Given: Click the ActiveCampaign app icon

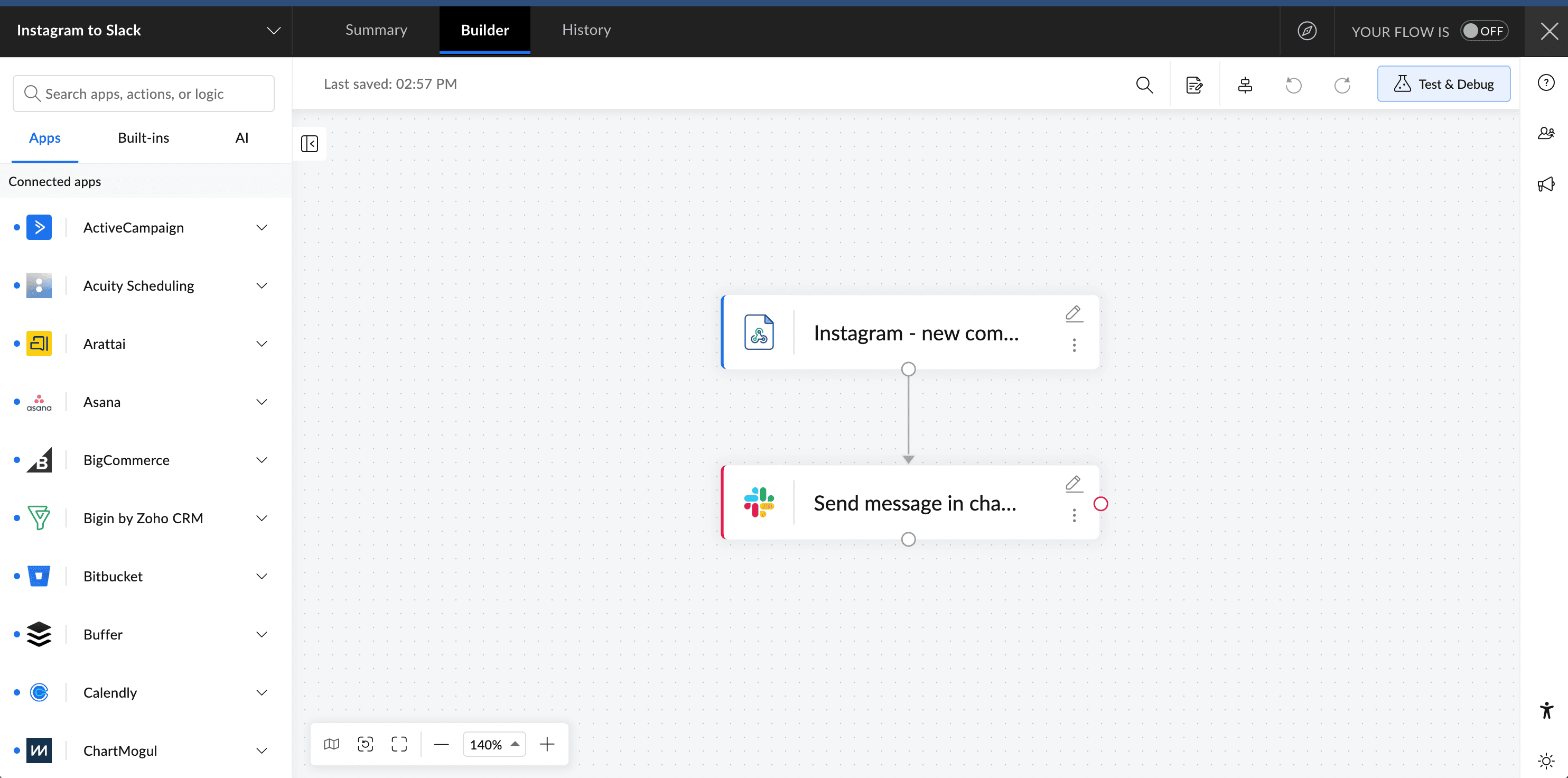Looking at the screenshot, I should [39, 227].
